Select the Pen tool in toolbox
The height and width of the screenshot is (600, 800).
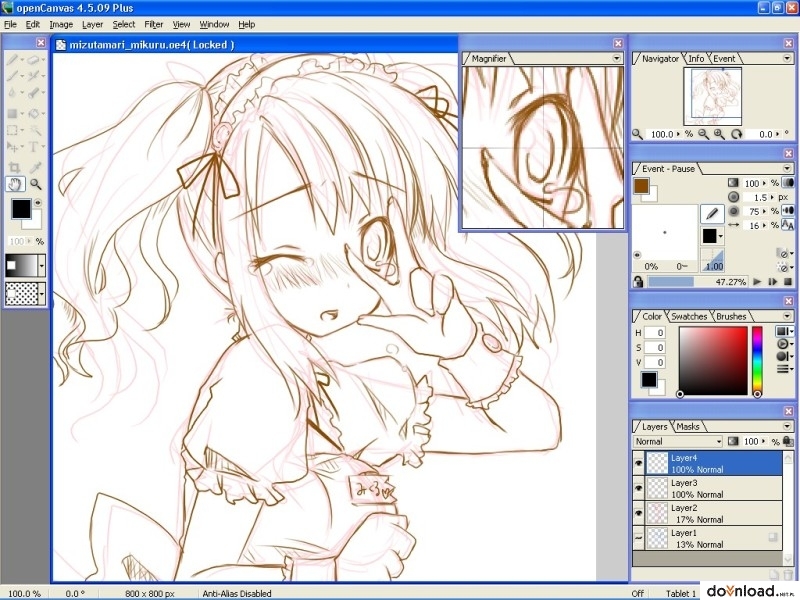click(12, 60)
